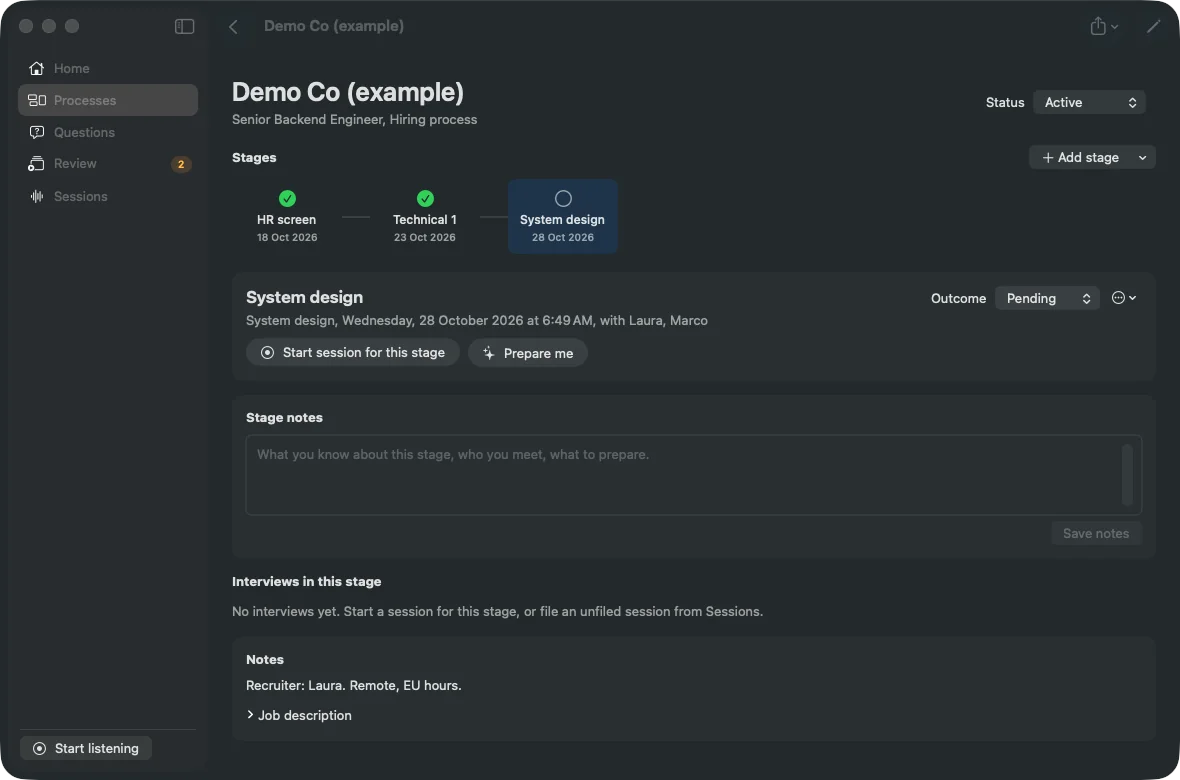Screen dimensions: 1180x780
Task: Open Home in the sidebar
Action: [x=108, y=69]
